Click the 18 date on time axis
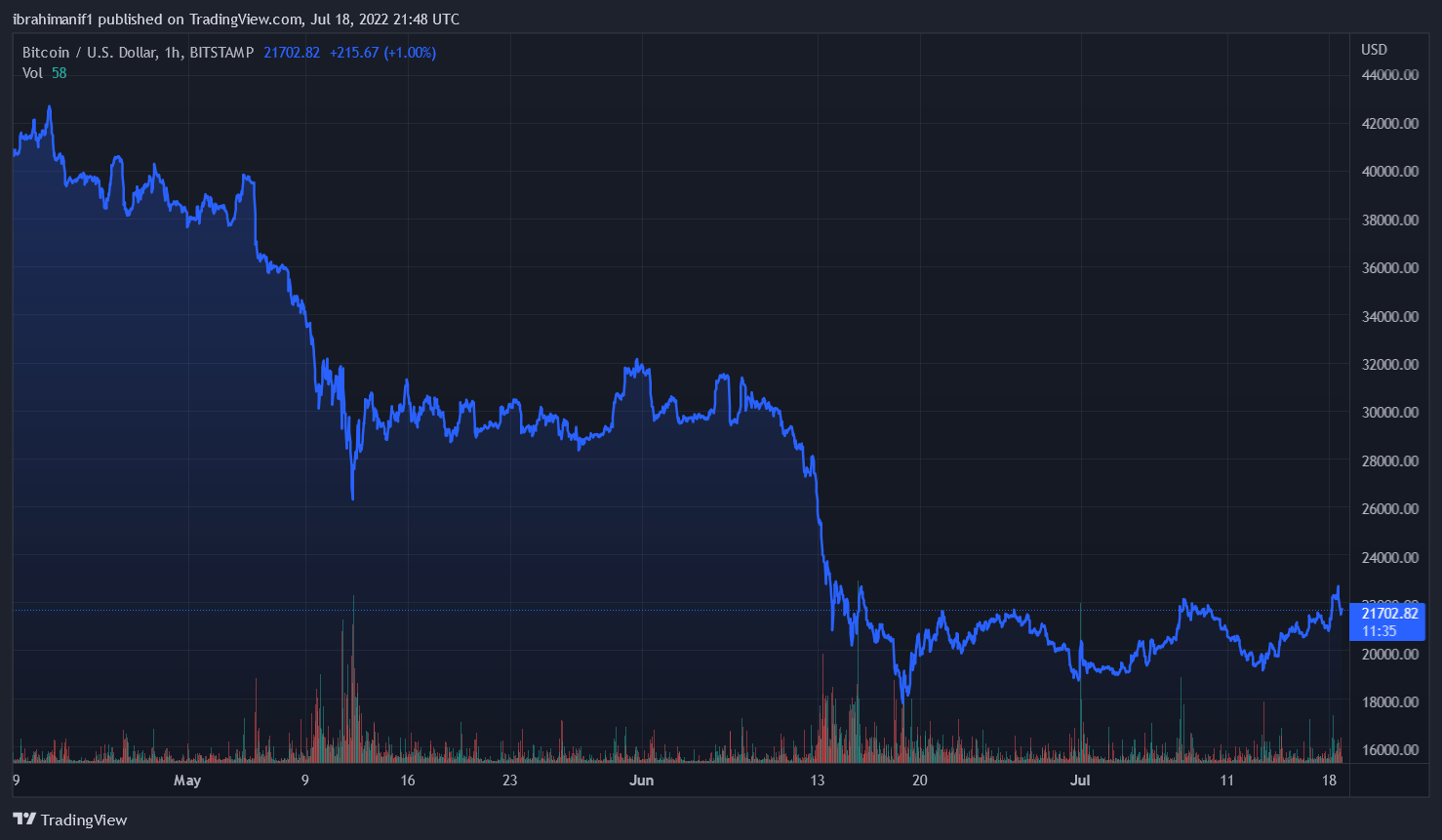Screen dimensions: 1442x840 pyautogui.click(x=1329, y=780)
